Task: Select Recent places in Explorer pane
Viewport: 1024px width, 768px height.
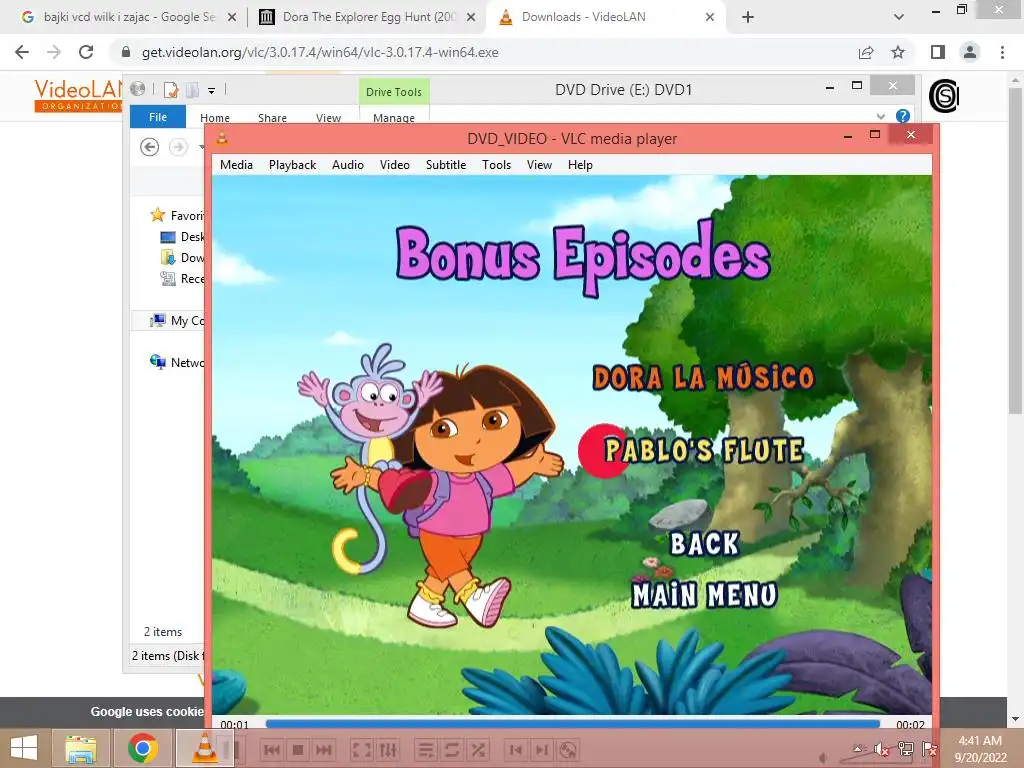Action: [x=182, y=278]
